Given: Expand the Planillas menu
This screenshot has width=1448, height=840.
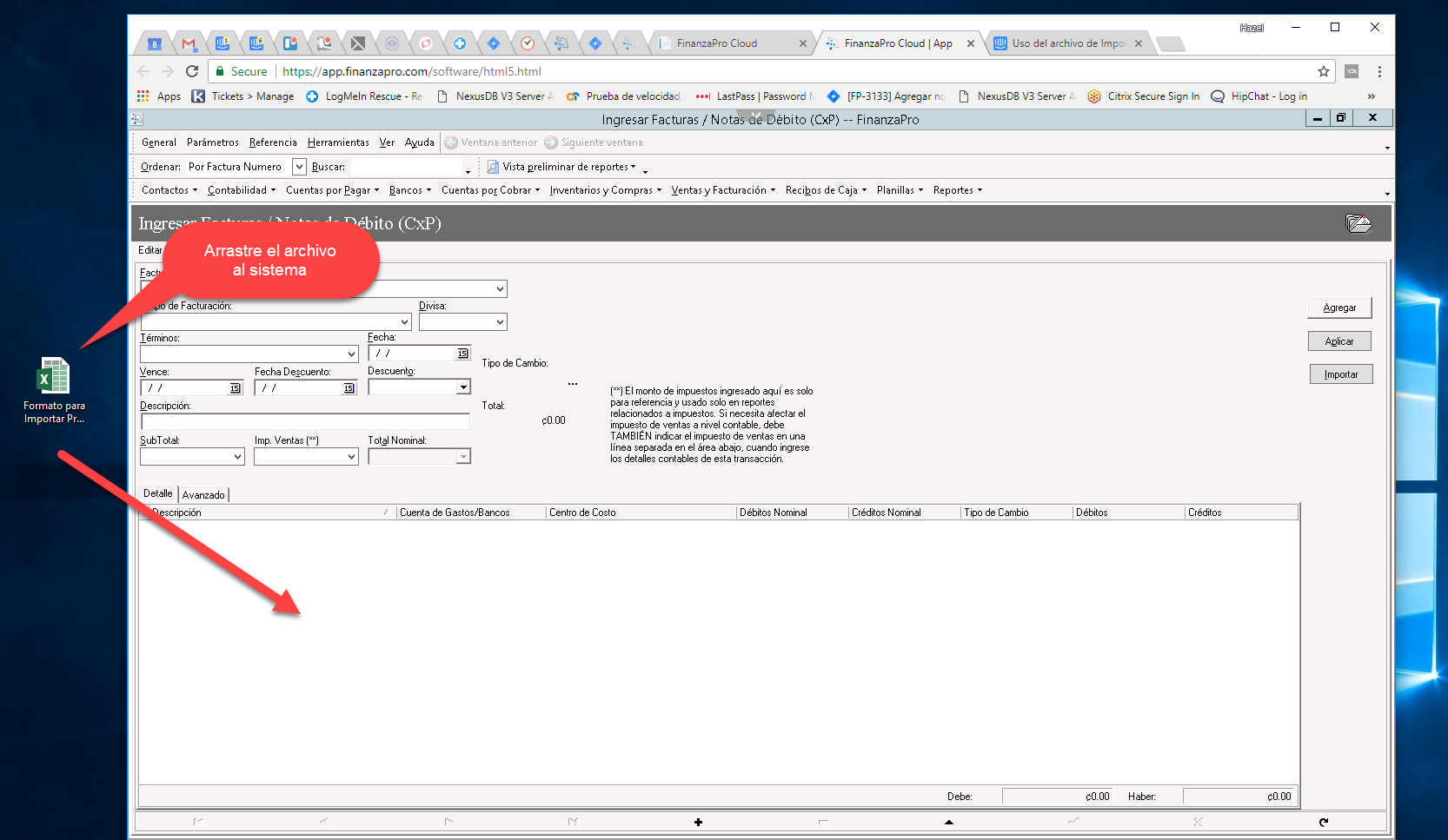Looking at the screenshot, I should tap(900, 190).
